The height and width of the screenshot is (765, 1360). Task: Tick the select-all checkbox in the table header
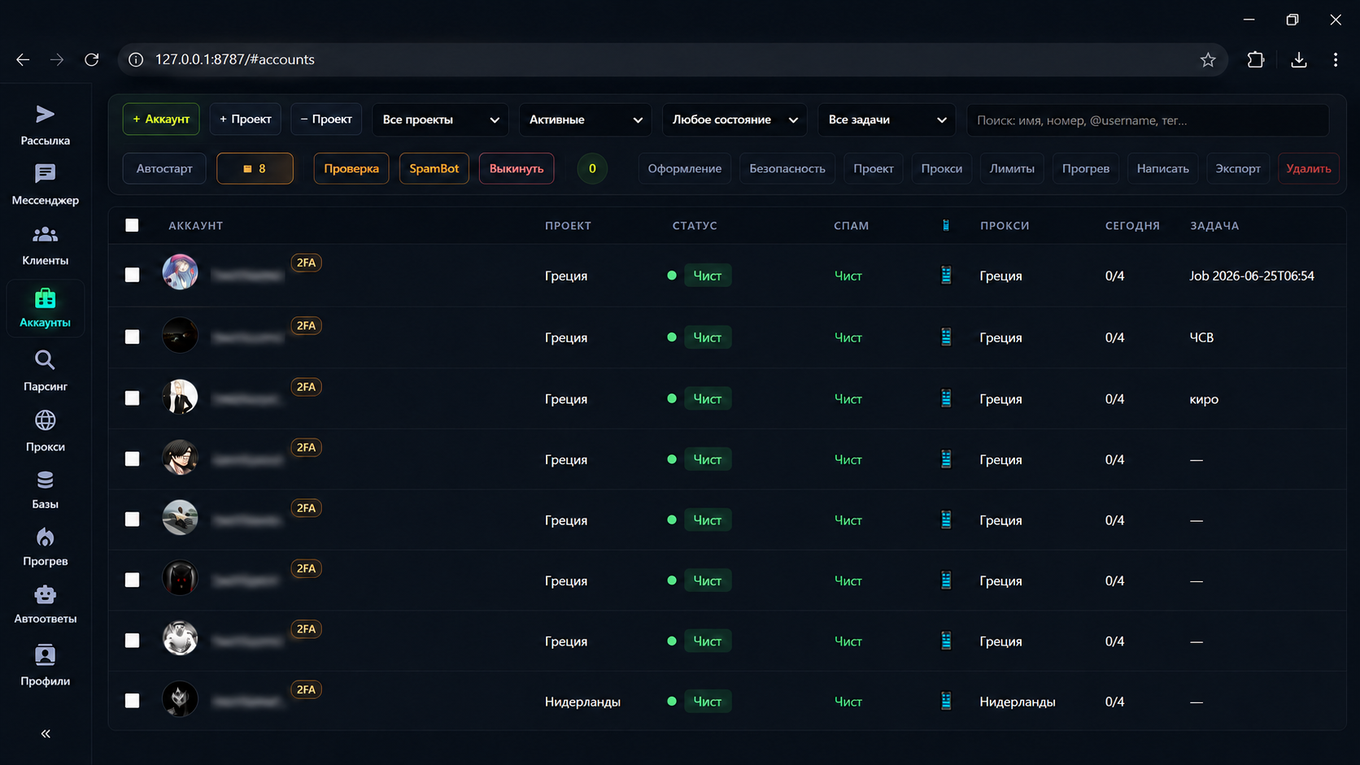[x=132, y=225]
